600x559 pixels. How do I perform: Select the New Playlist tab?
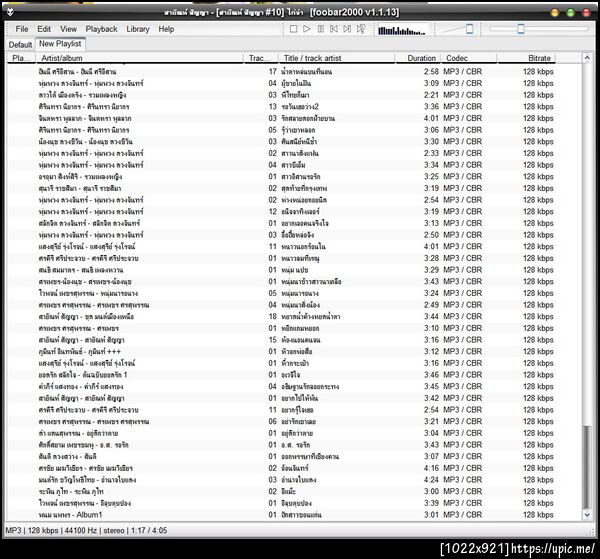[60, 44]
